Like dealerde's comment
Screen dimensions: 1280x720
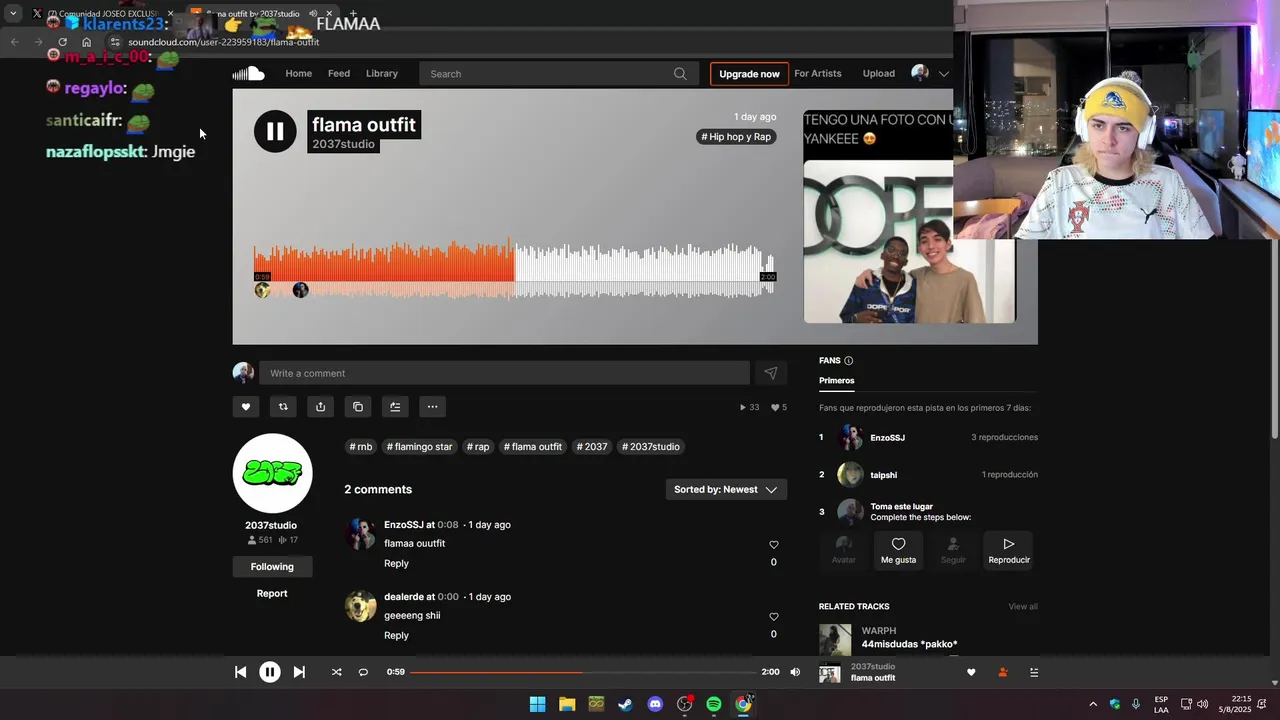click(773, 617)
